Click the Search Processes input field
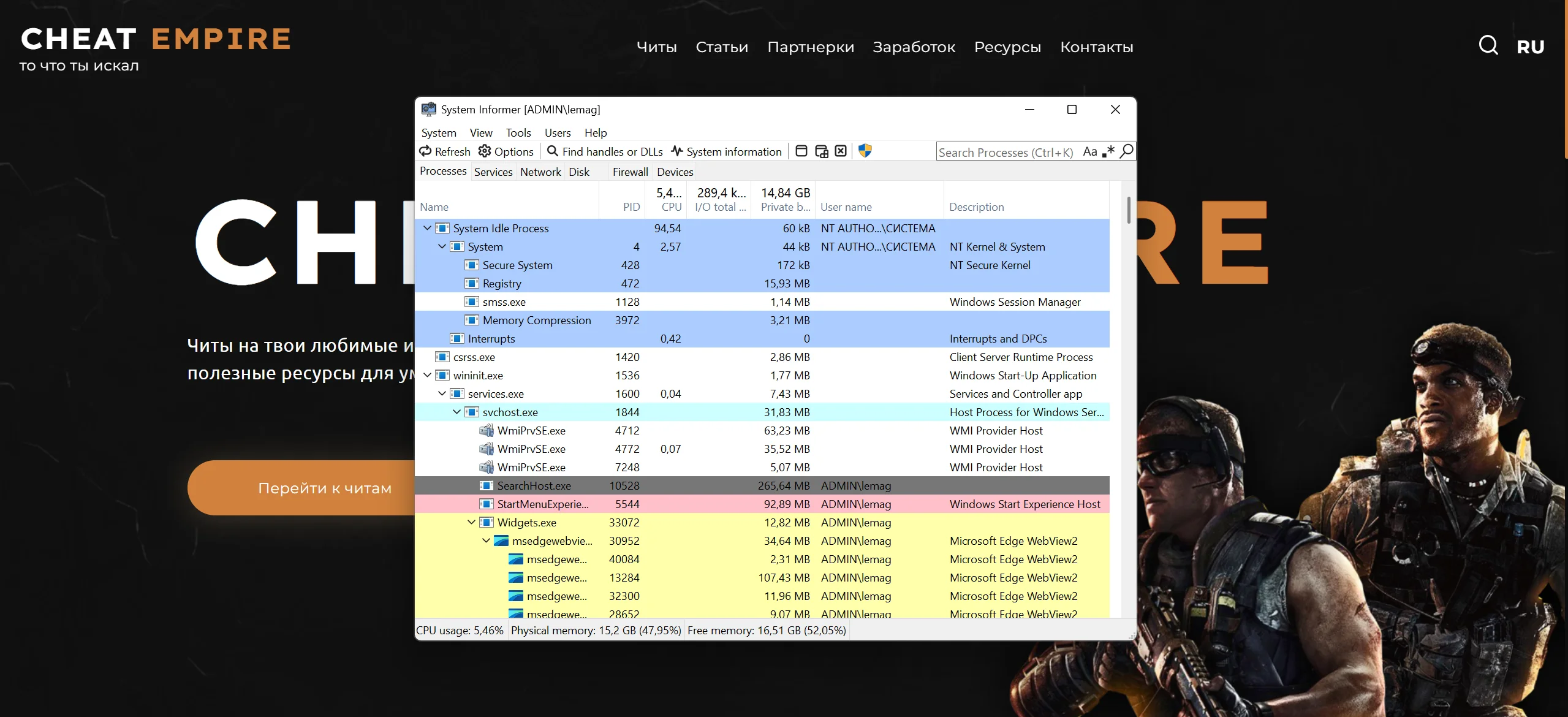 [x=1005, y=152]
